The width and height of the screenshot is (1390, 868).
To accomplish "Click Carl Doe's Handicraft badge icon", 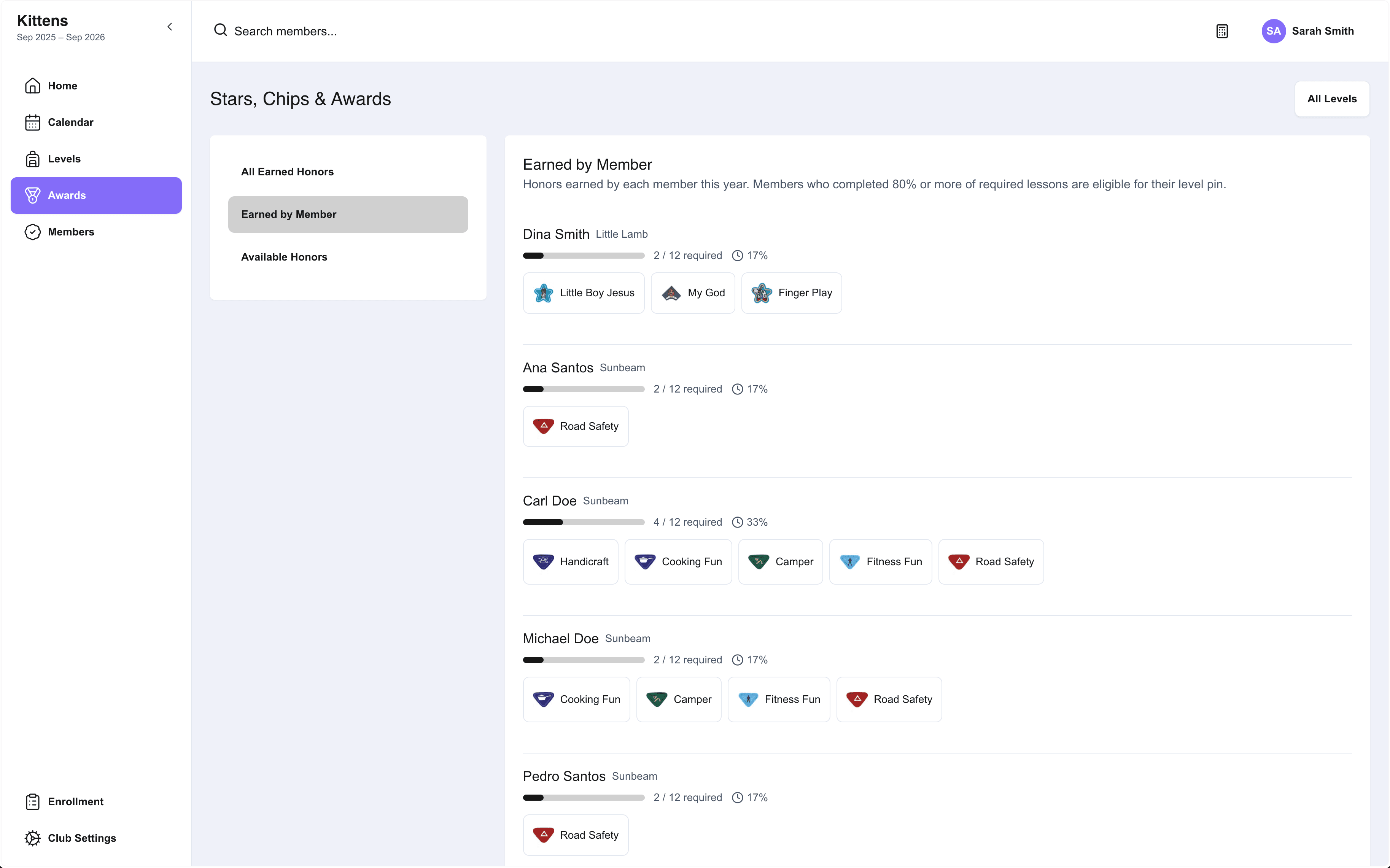I will pyautogui.click(x=543, y=561).
